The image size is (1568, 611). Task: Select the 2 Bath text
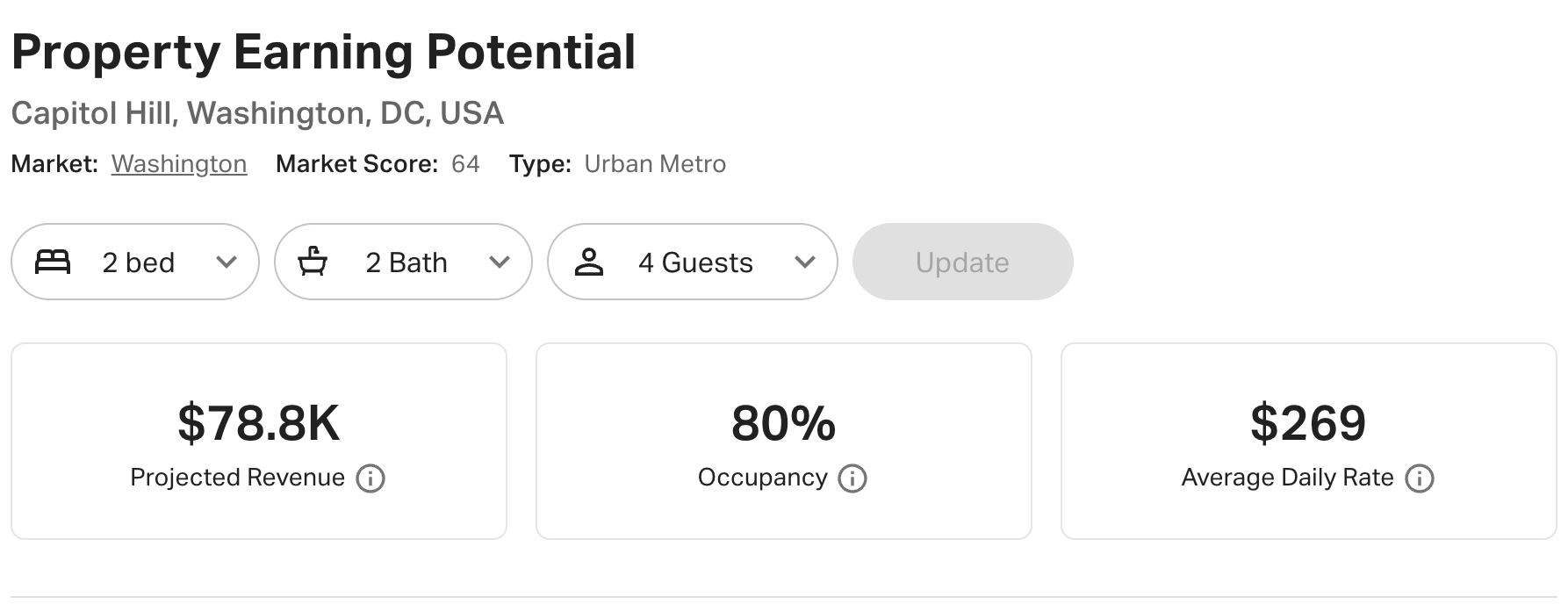406,262
